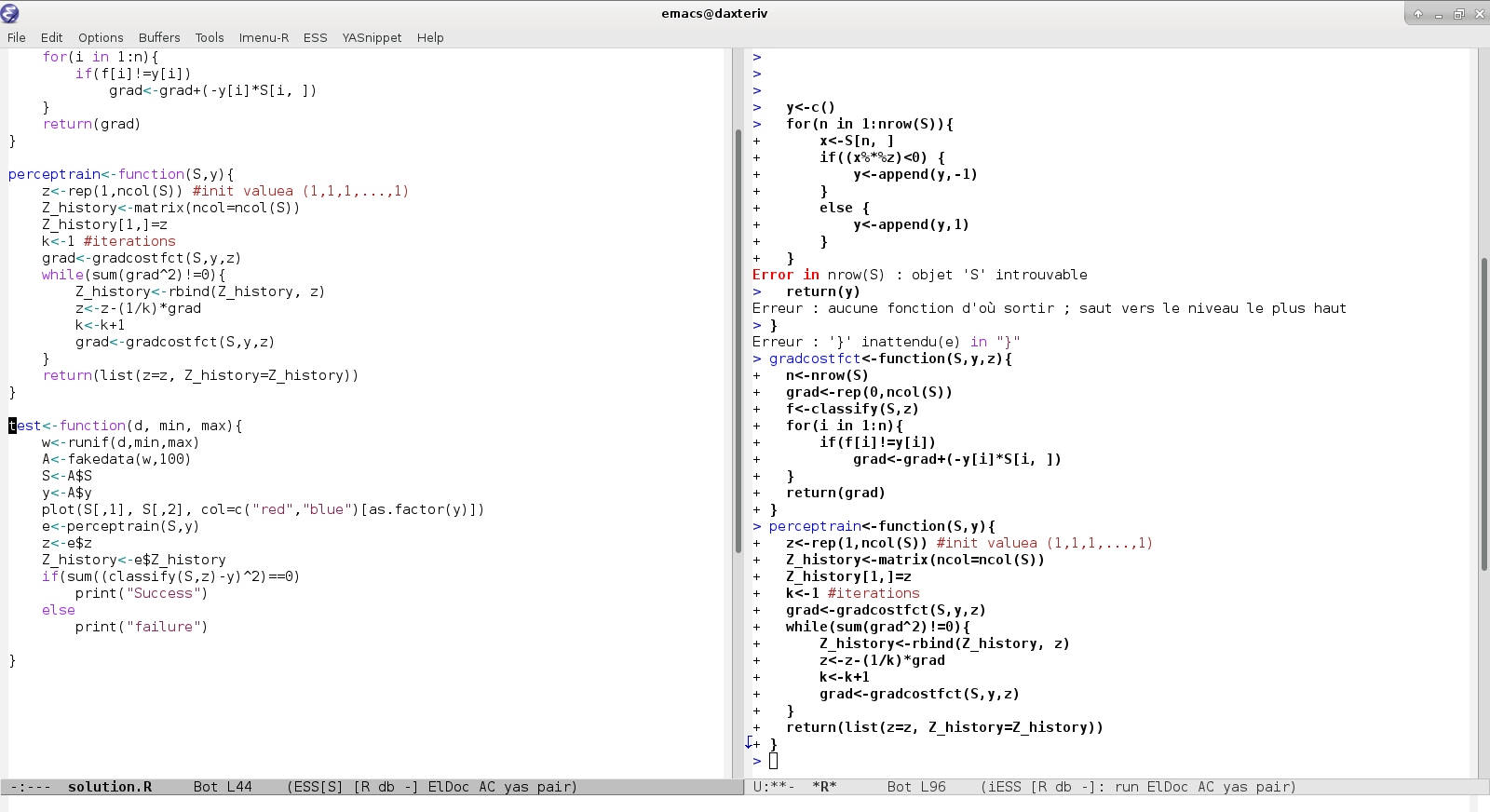
Task: Open the ESS menu
Action: (x=316, y=37)
